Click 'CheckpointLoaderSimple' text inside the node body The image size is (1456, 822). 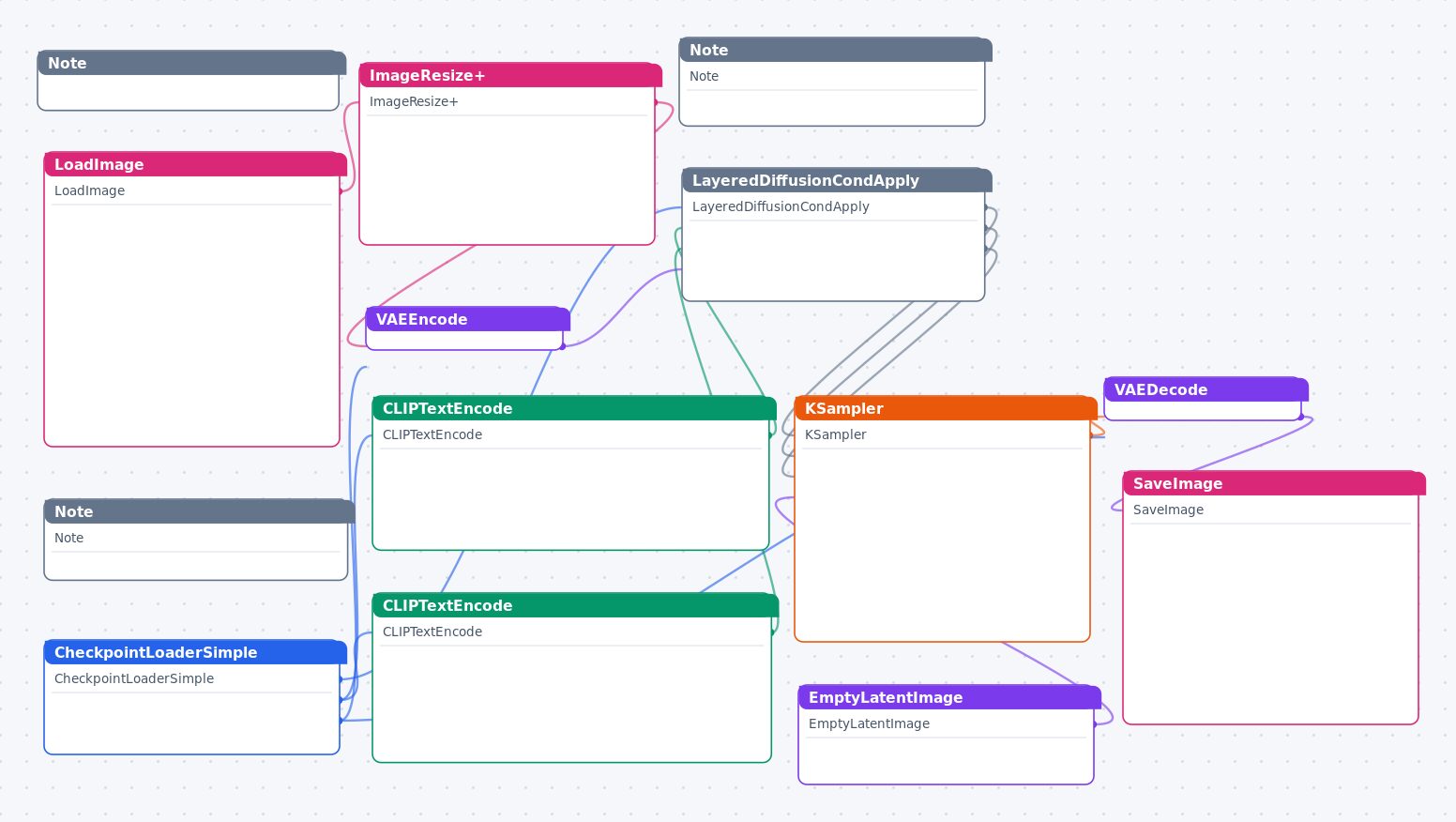(x=134, y=678)
